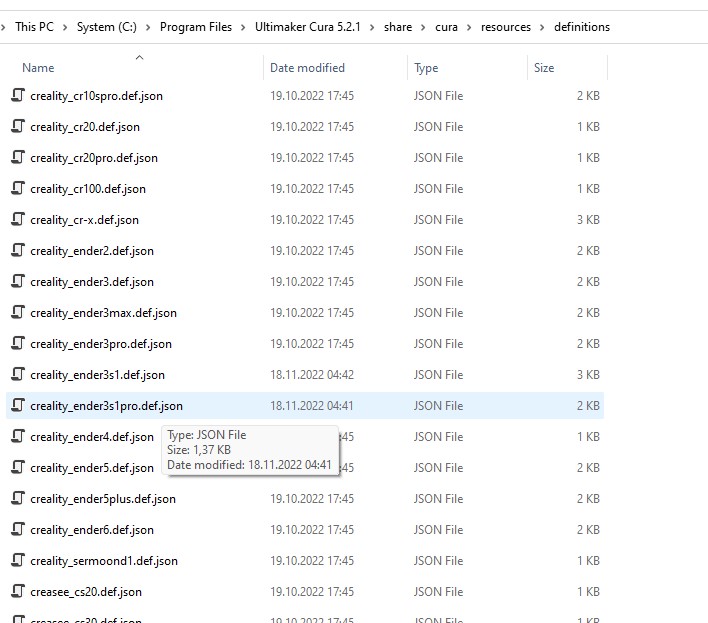Viewport: 708px width, 623px height.
Task: Go to System (C:) breadcrumb
Action: pos(107,27)
